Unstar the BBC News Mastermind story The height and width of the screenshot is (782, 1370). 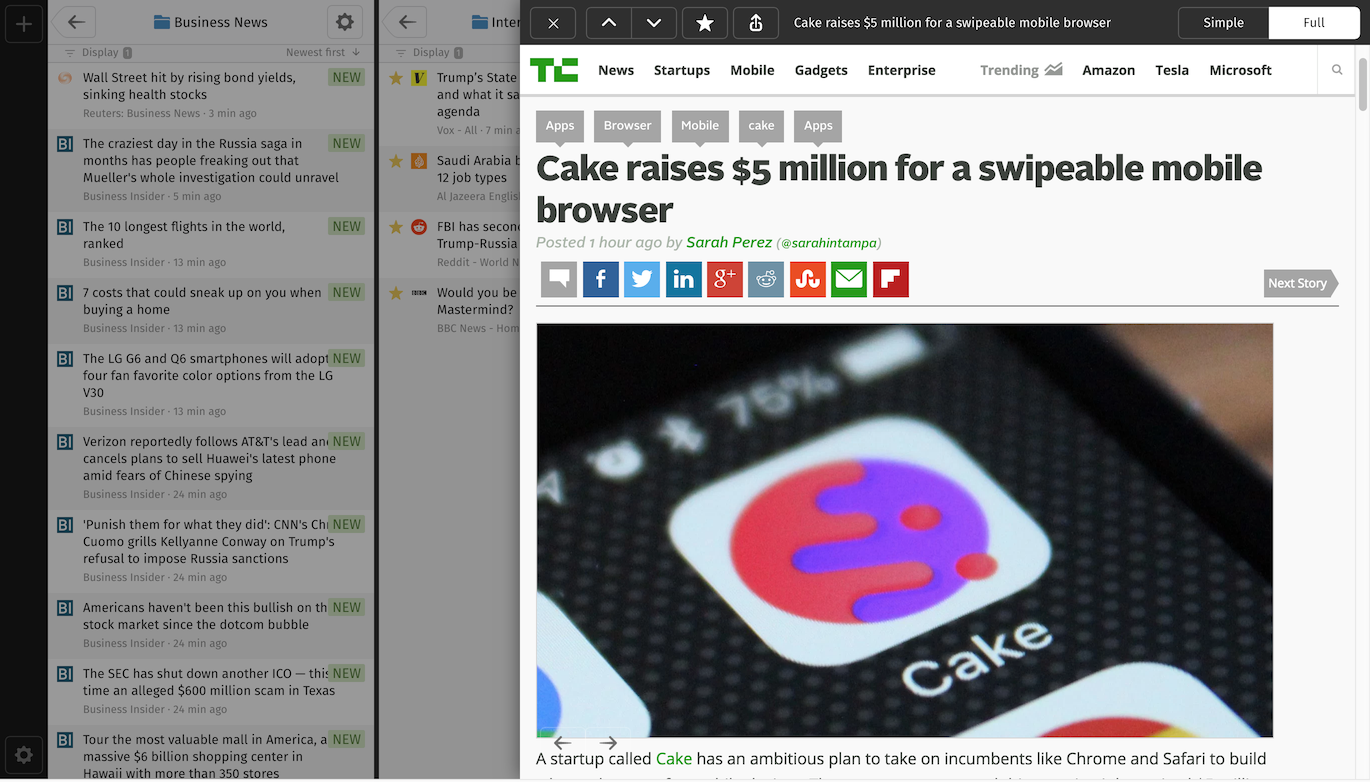396,293
